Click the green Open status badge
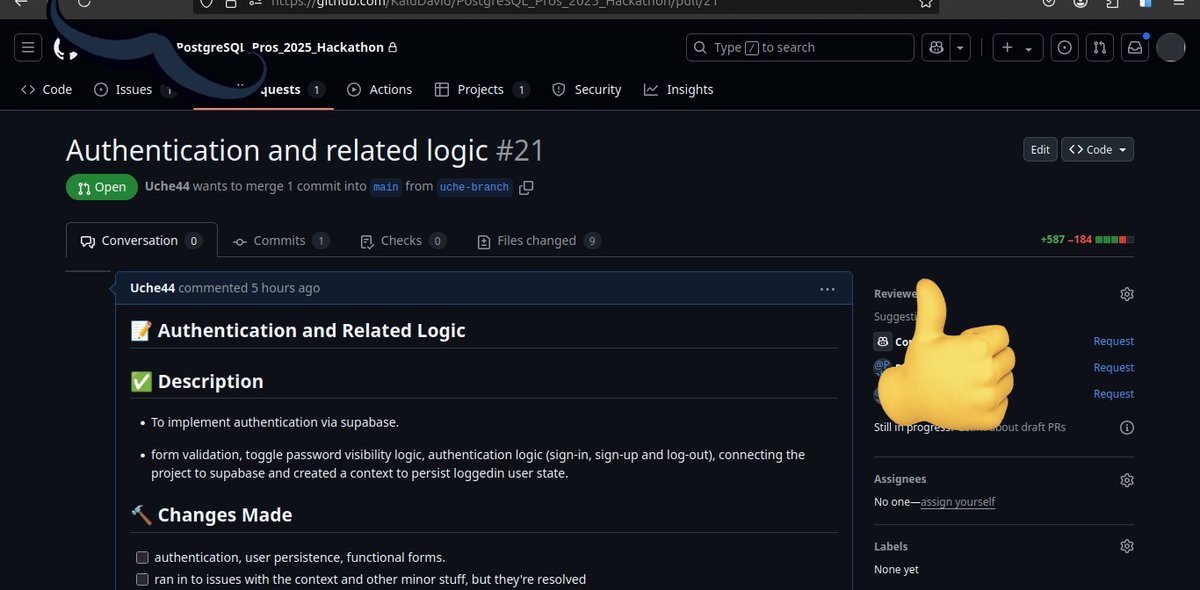The height and width of the screenshot is (590, 1200). click(x=100, y=187)
